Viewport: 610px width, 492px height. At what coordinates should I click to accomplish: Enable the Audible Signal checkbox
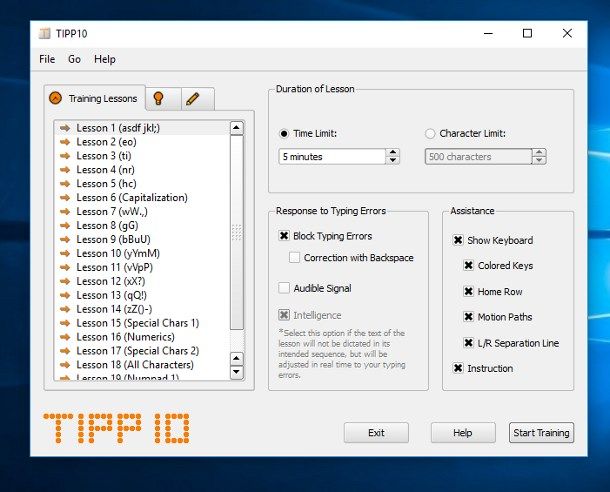pos(284,288)
